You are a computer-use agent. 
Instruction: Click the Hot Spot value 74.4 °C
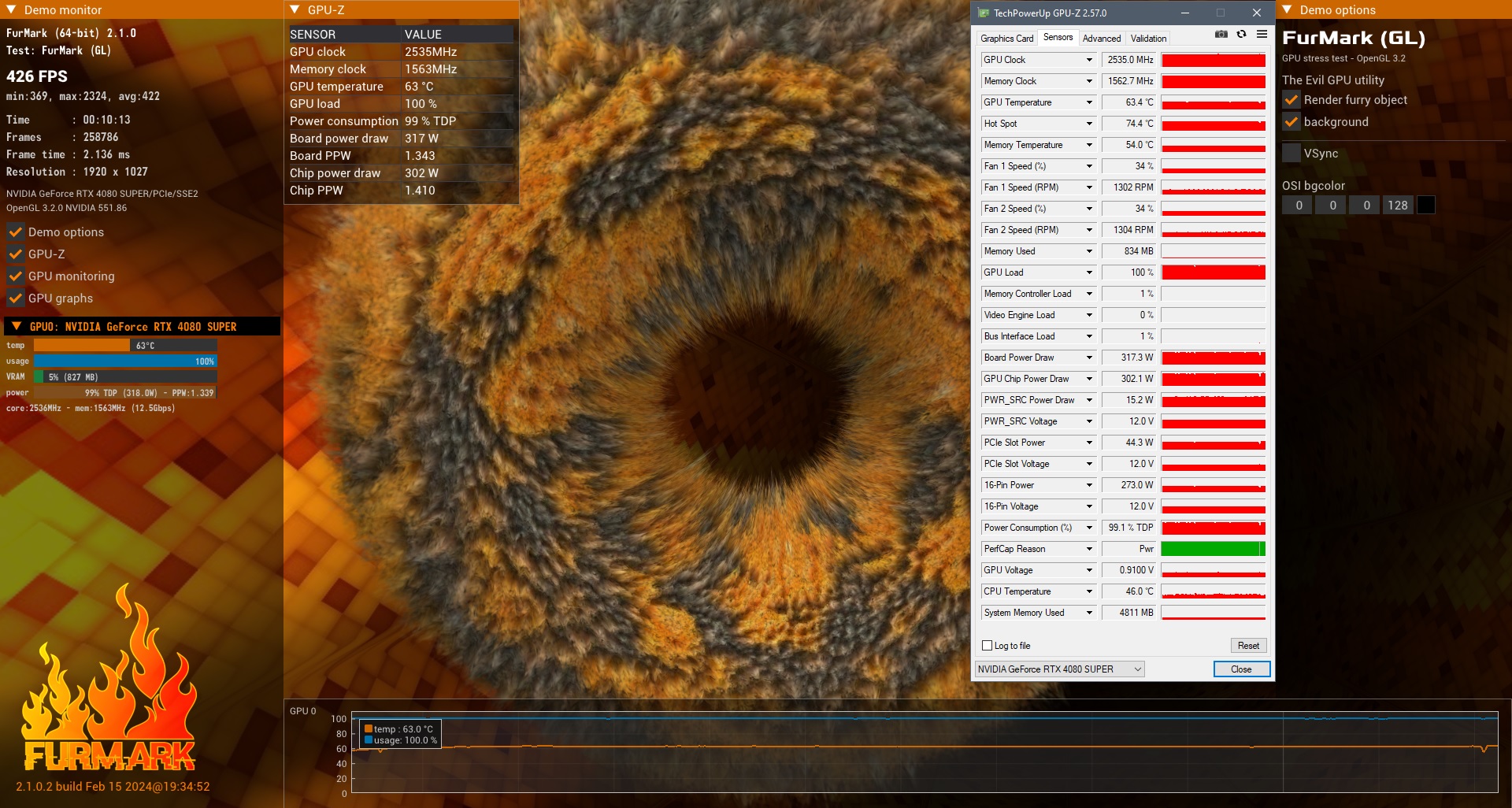tap(1129, 124)
